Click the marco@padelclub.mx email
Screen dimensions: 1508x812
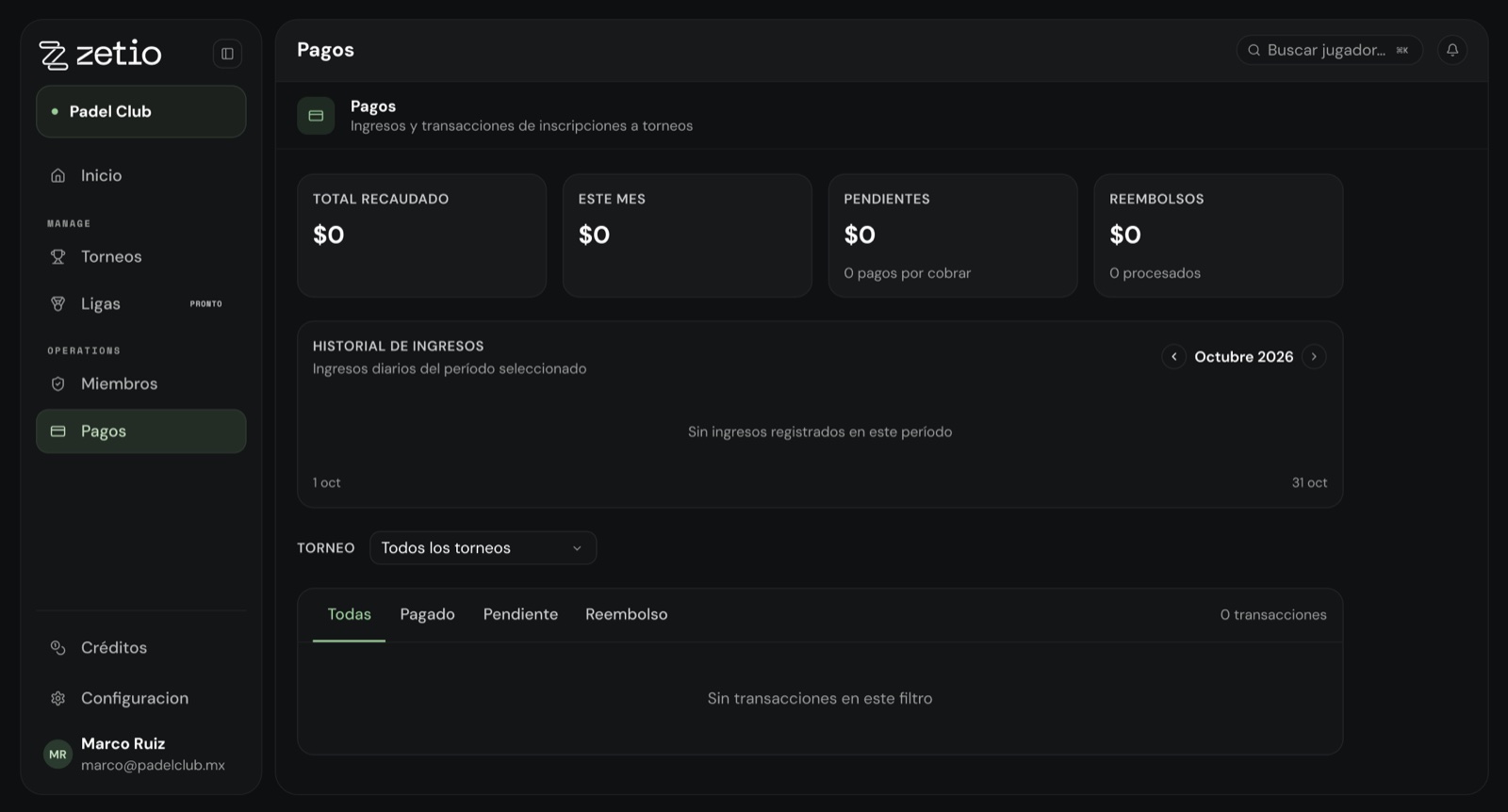pos(153,766)
